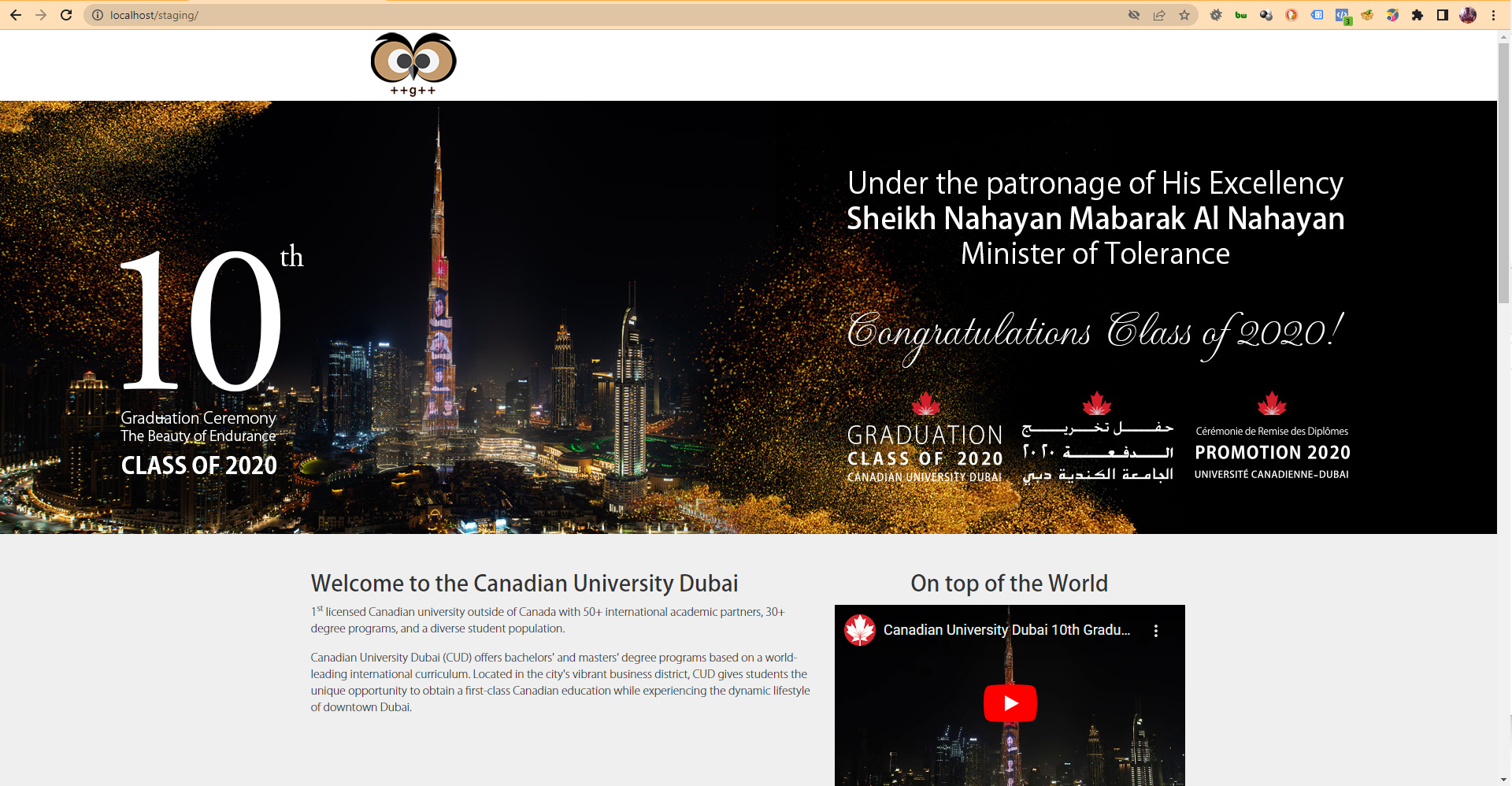Share this page via the share icon
The height and width of the screenshot is (786, 1512).
1159,15
